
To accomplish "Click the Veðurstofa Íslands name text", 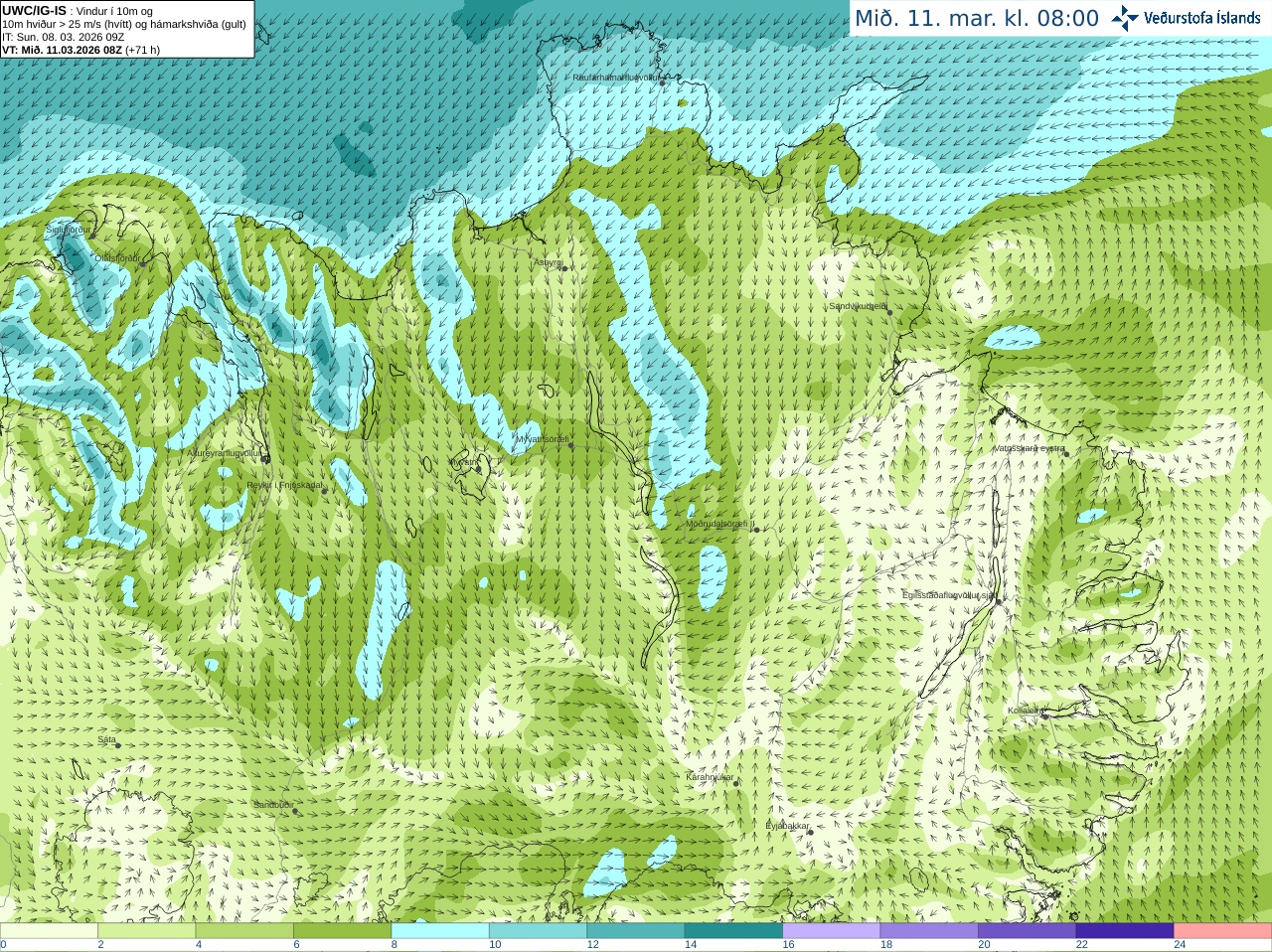I will [1201, 18].
